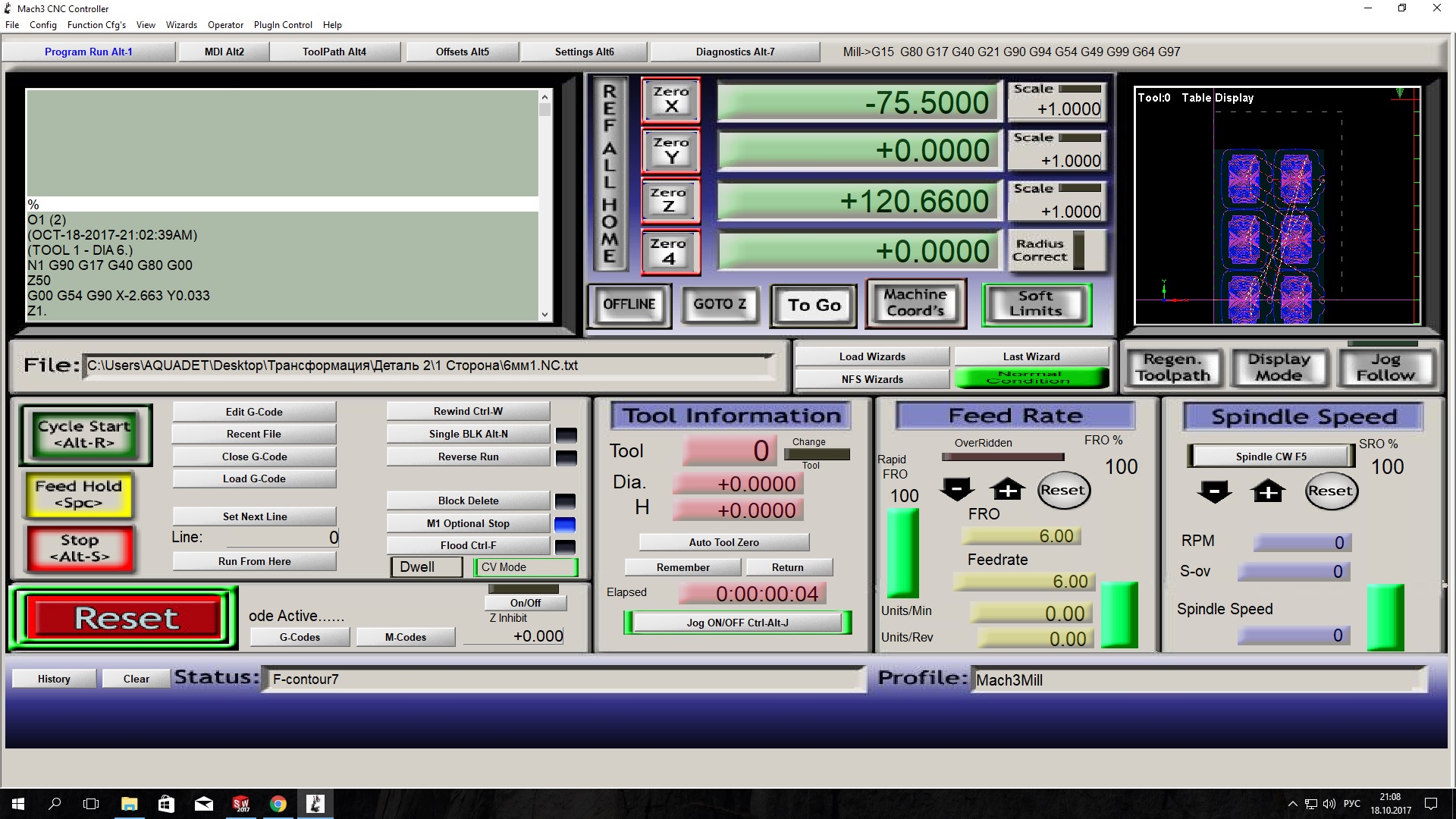The height and width of the screenshot is (819, 1456).
Task: Raise spindle speed override with plus arrow
Action: click(x=1268, y=491)
